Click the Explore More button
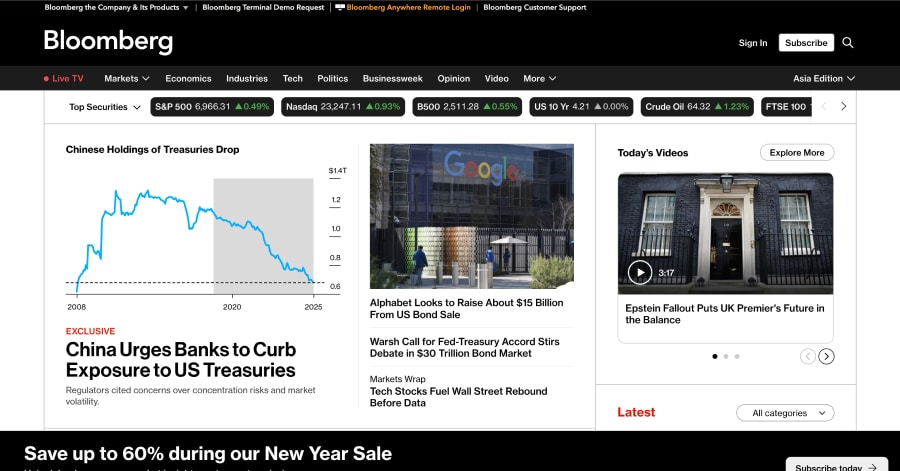This screenshot has width=900, height=471. pos(797,153)
